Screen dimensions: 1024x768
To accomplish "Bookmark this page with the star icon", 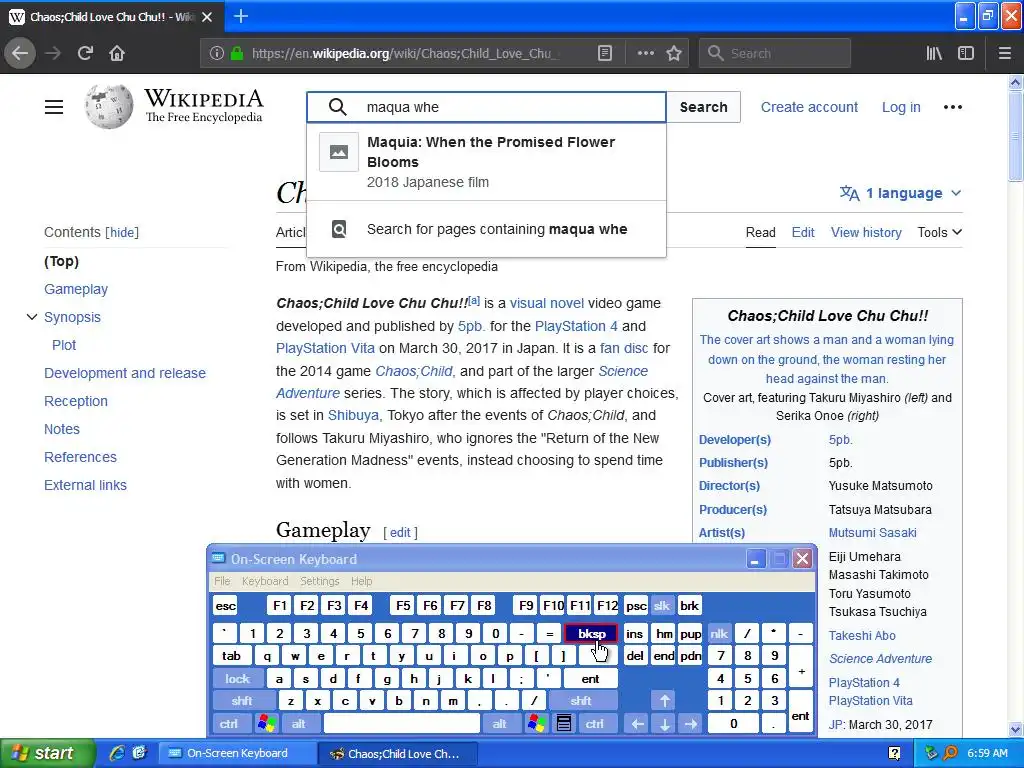I will pos(674,54).
